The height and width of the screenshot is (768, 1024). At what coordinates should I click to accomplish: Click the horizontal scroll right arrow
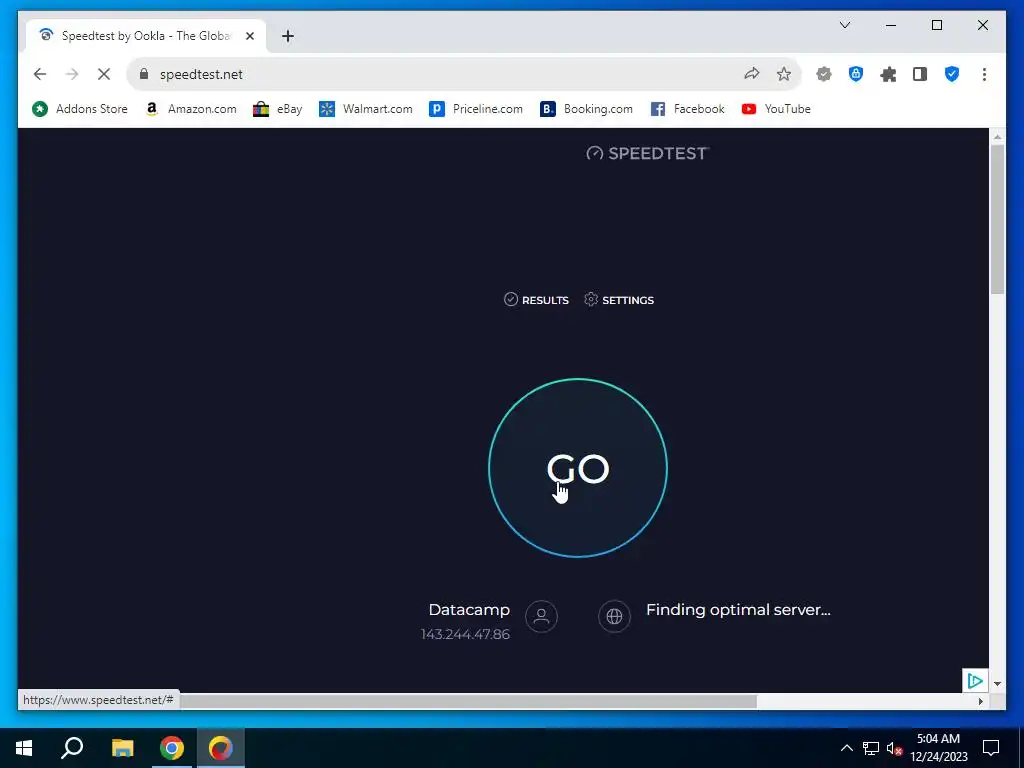pyautogui.click(x=981, y=701)
